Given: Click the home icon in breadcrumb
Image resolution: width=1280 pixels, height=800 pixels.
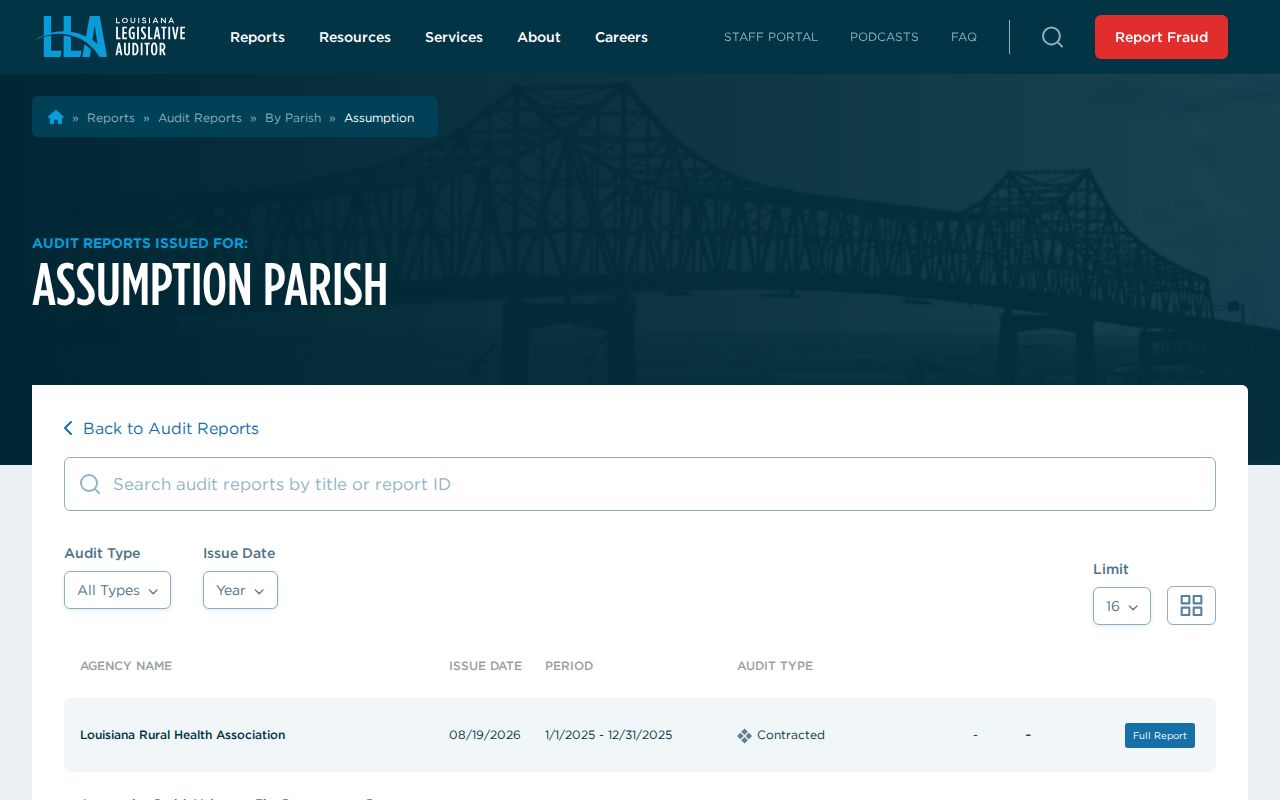Looking at the screenshot, I should pos(56,117).
